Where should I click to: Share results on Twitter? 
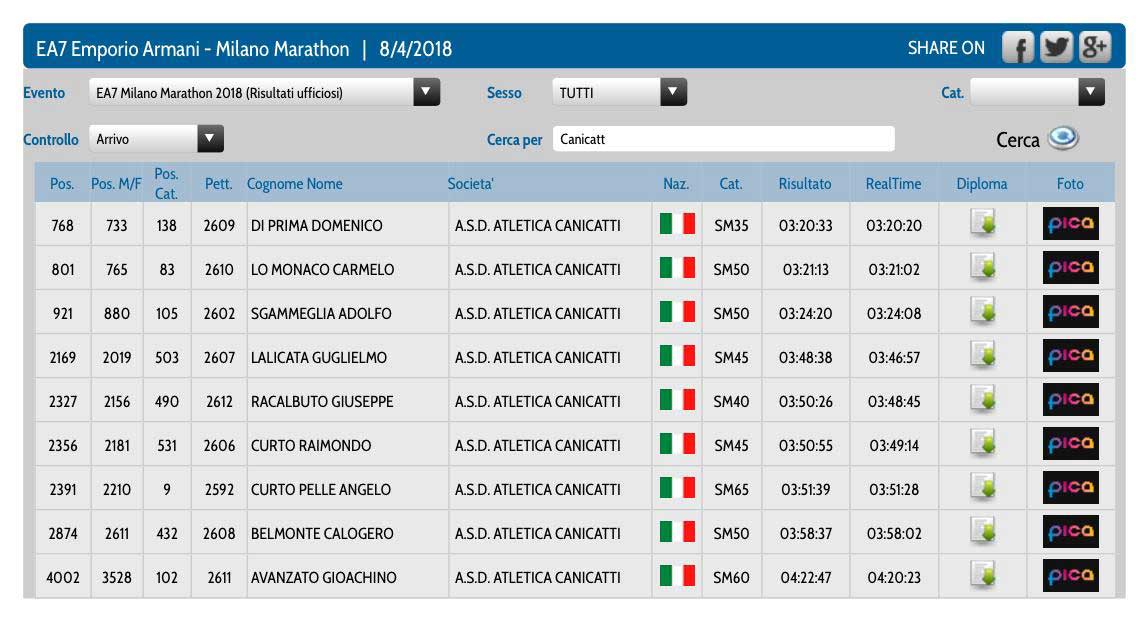1056,48
